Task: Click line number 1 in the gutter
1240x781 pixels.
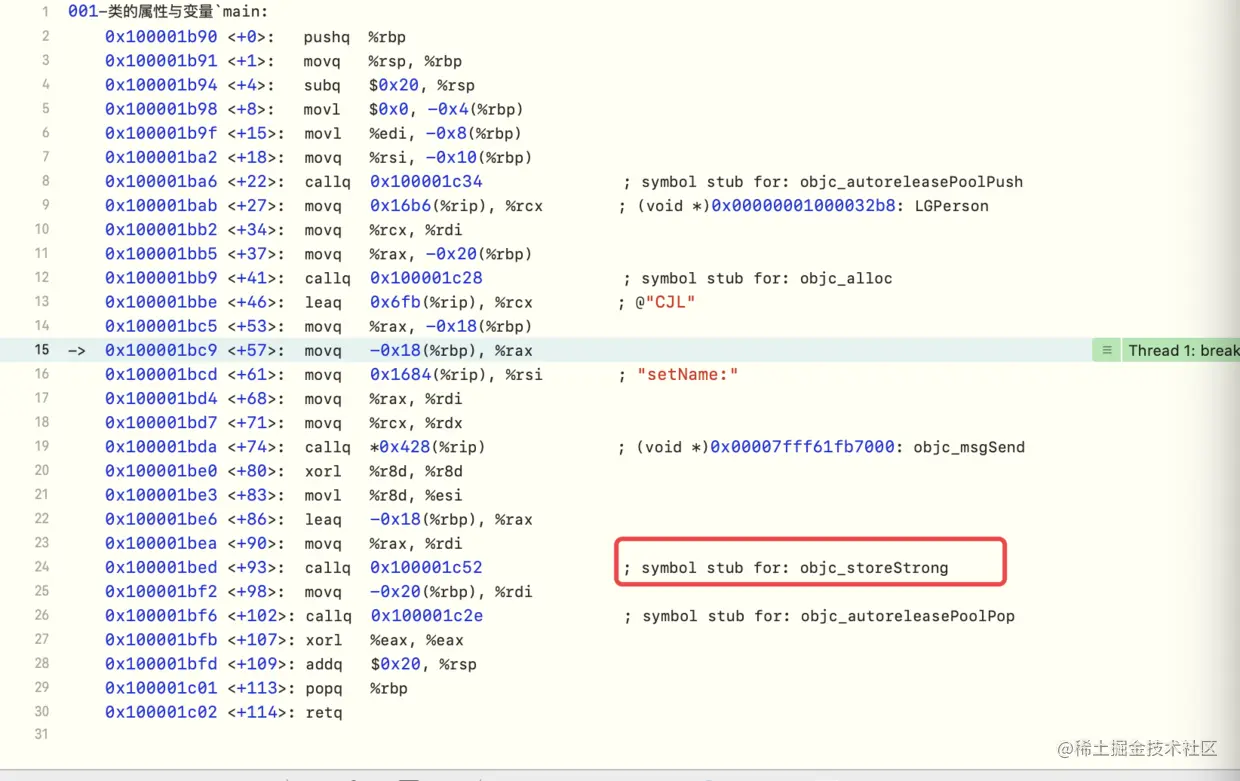Action: [x=45, y=13]
